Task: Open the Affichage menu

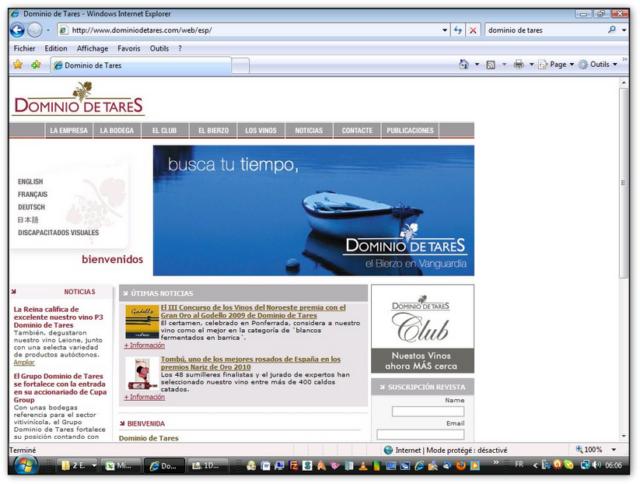Action: 93,48
